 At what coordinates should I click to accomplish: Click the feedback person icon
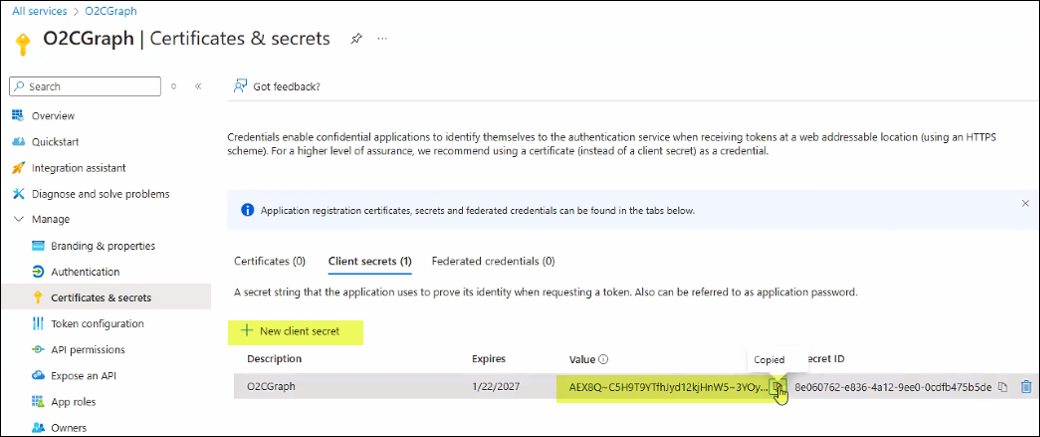[x=240, y=86]
